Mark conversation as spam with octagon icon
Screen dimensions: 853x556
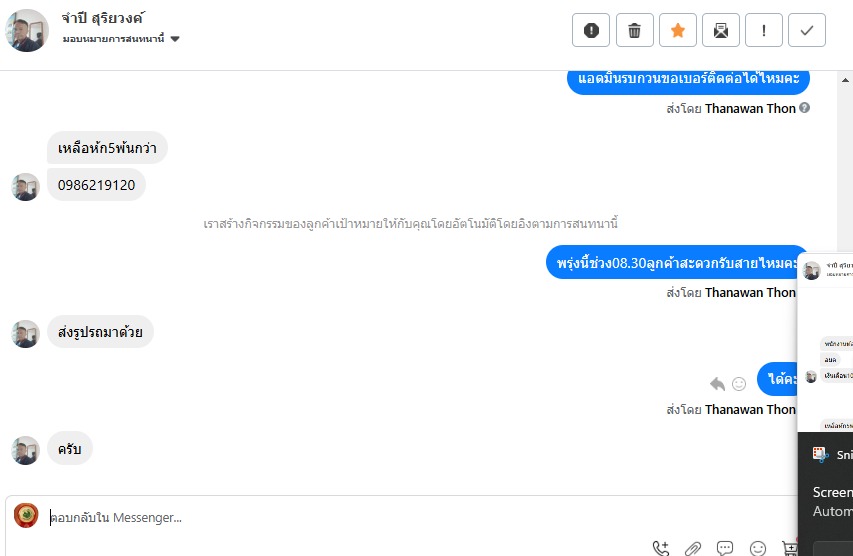click(591, 31)
